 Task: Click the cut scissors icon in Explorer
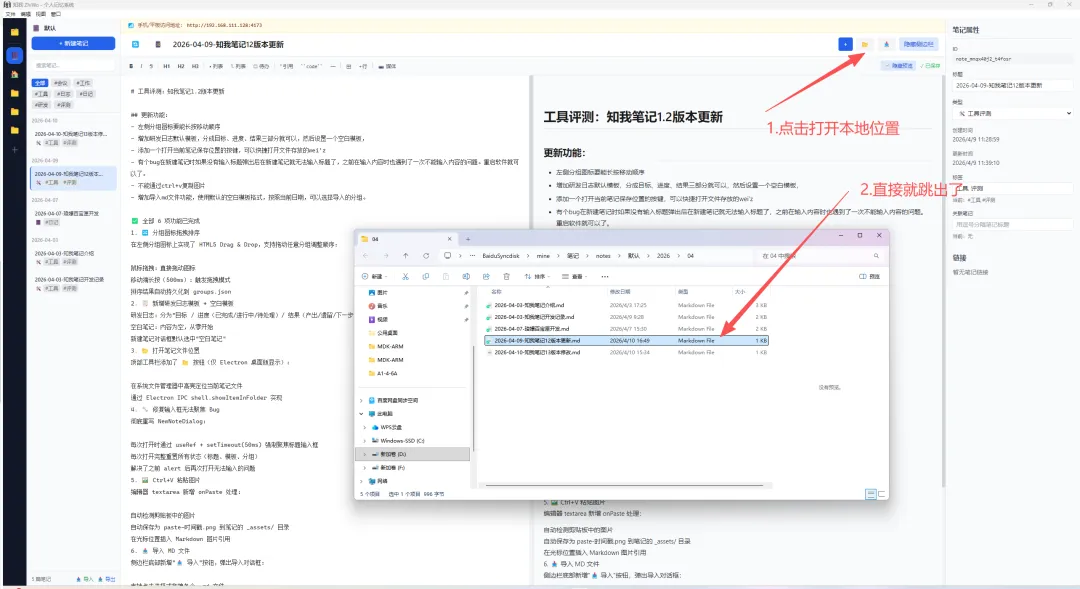(405, 276)
